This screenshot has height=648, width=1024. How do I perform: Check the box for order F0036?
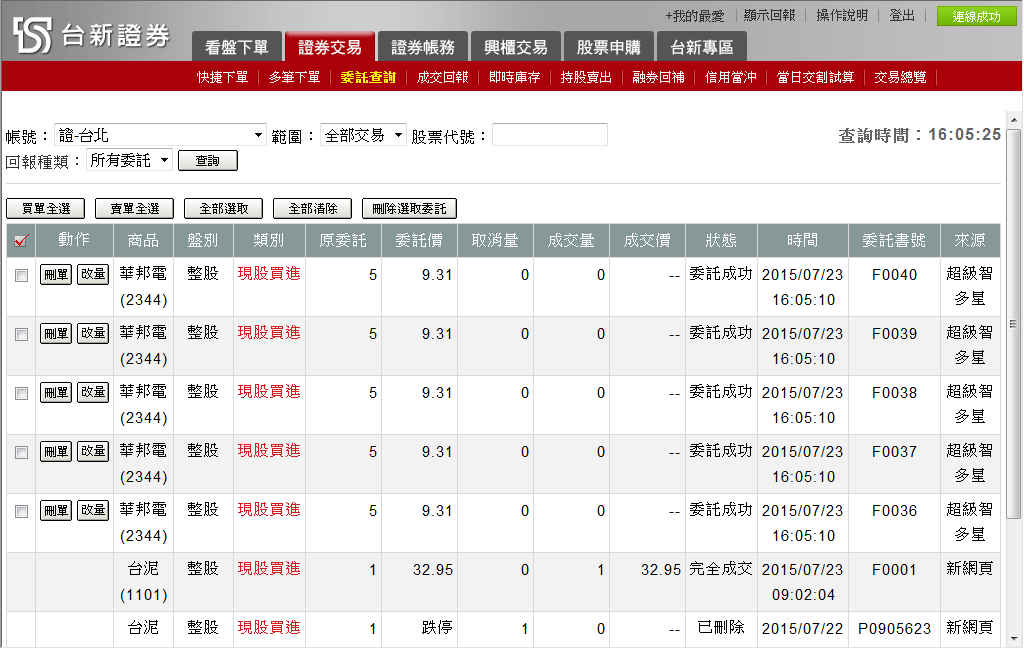coord(21,512)
